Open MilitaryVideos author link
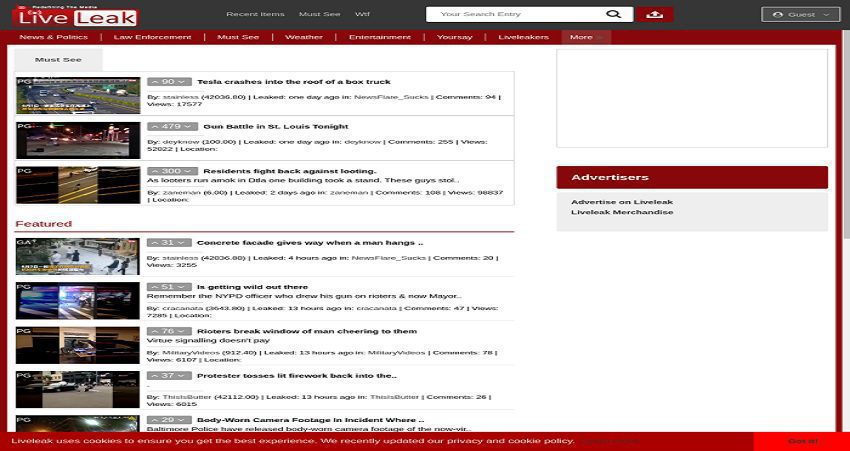The image size is (850, 451). [191, 353]
